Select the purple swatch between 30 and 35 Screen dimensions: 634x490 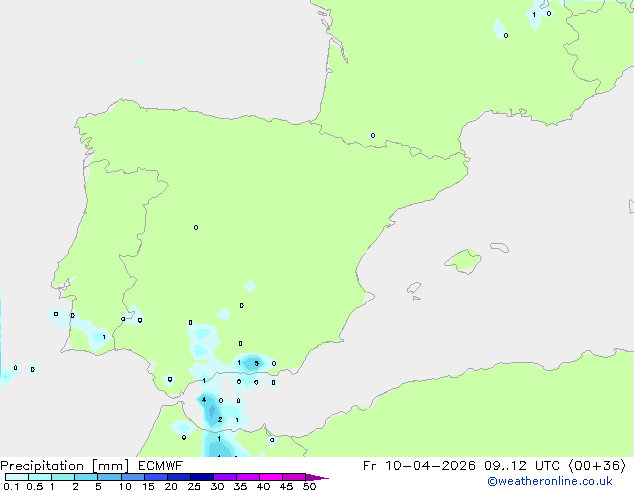tap(225, 477)
